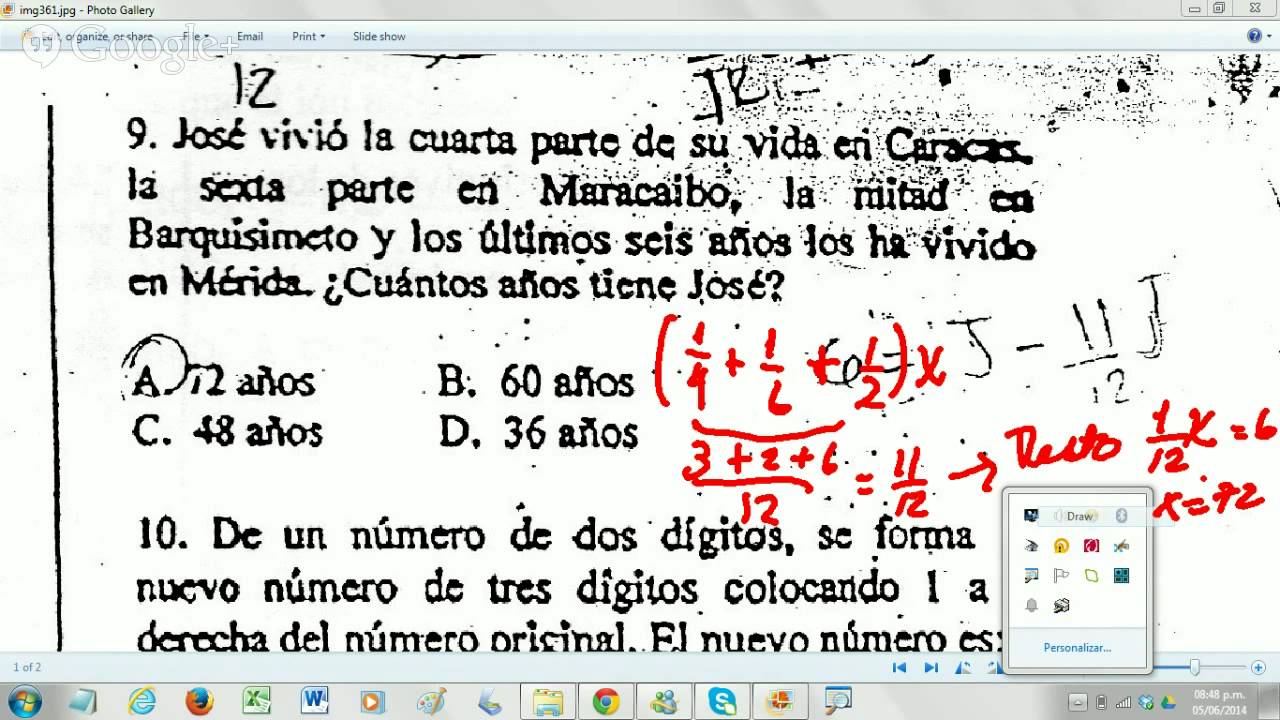
Task: Rotate the photo counterclockwise
Action: tap(963, 667)
